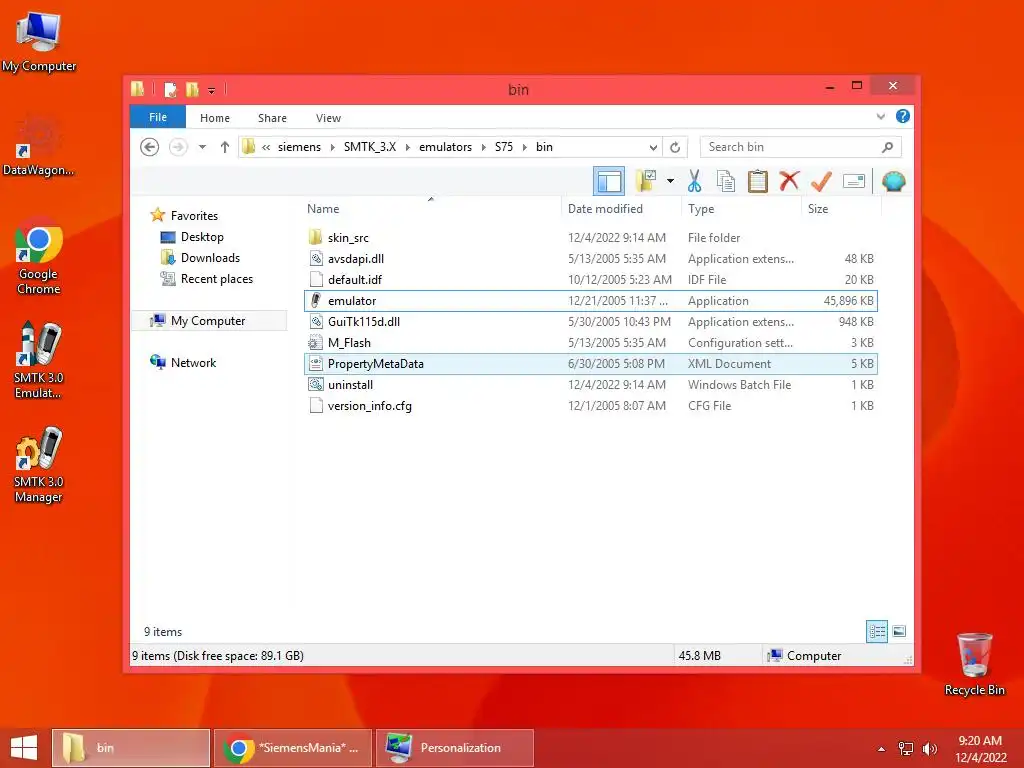The image size is (1024, 768).
Task: Click the Cut scissors icon
Action: coord(694,181)
